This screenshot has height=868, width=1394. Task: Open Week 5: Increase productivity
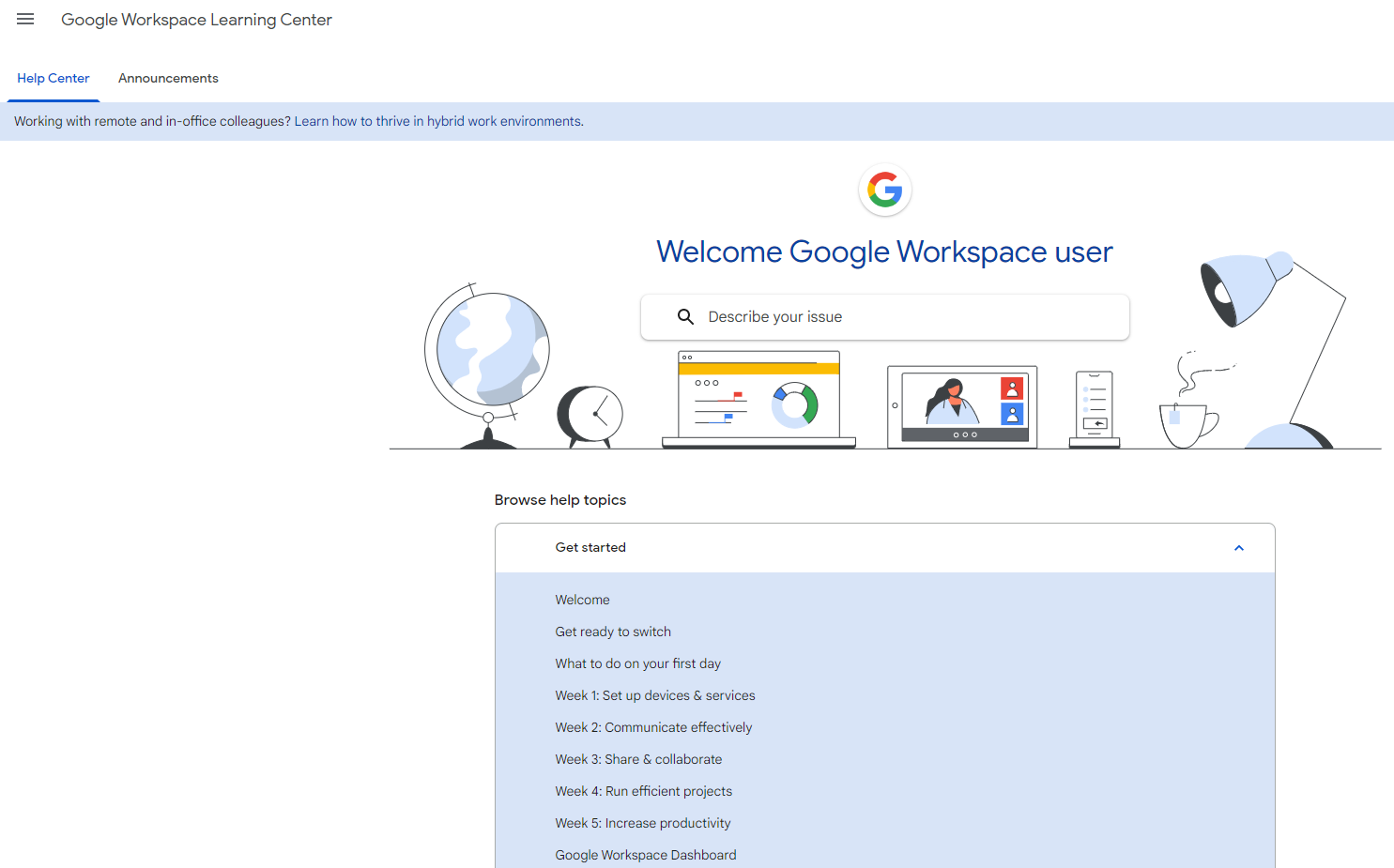[643, 823]
